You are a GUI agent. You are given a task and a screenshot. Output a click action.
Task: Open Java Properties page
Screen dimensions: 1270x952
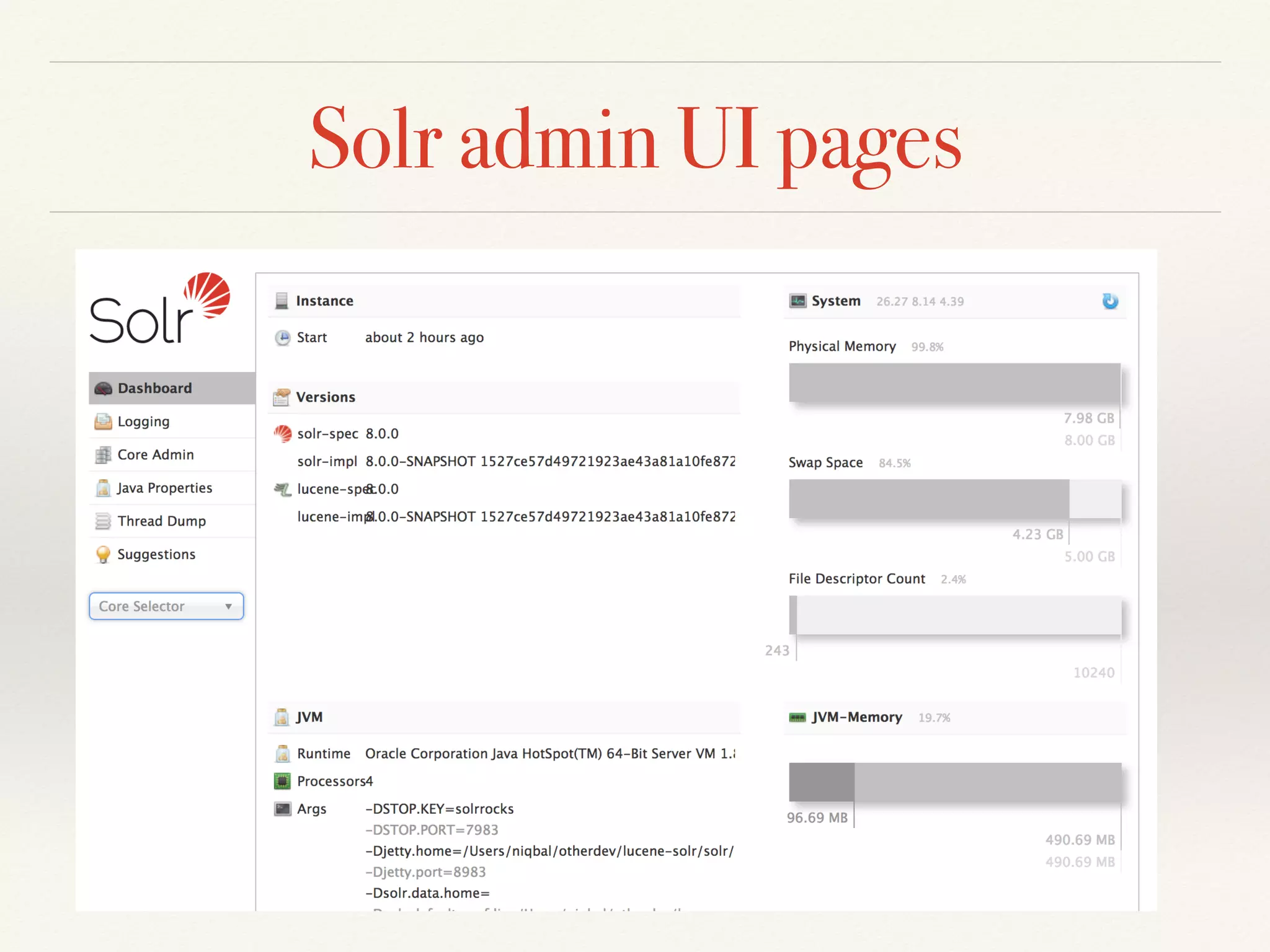(172, 488)
